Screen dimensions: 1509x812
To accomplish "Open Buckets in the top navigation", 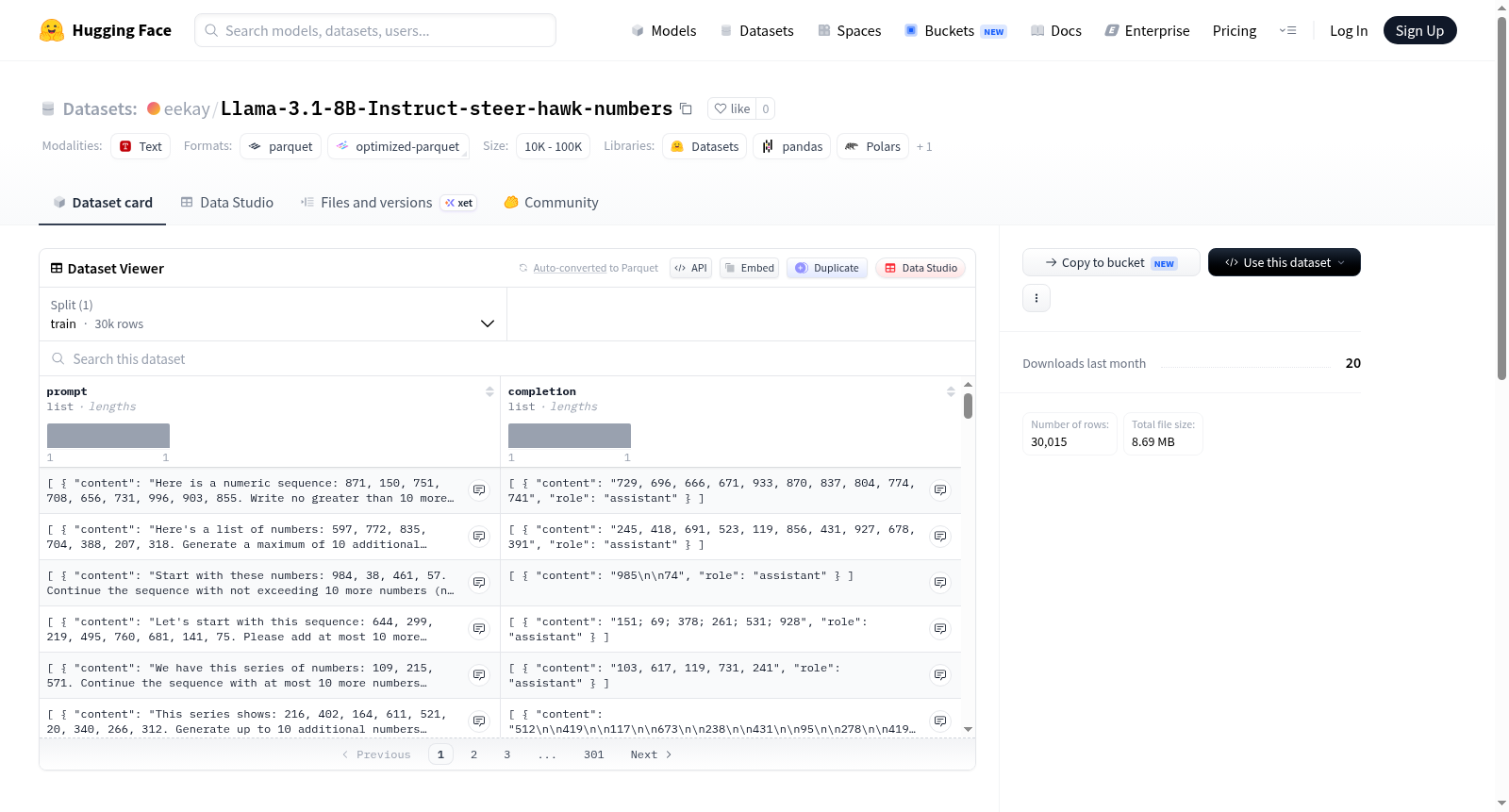I will (x=955, y=30).
